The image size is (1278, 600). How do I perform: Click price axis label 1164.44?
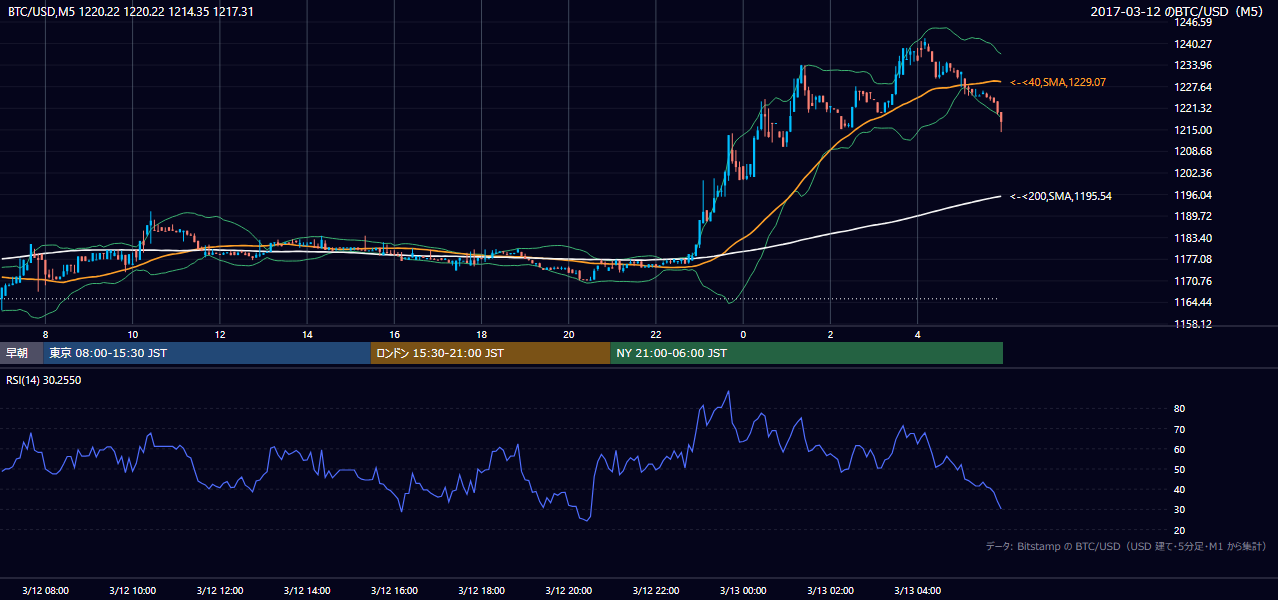tap(1193, 302)
